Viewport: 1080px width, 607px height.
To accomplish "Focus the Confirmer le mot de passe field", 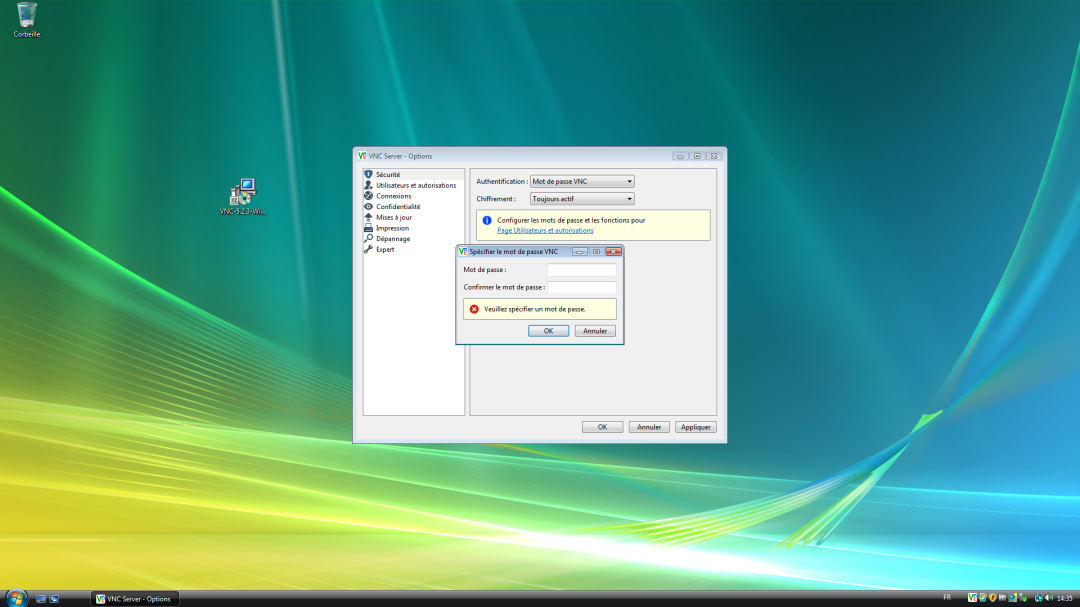I will click(581, 288).
